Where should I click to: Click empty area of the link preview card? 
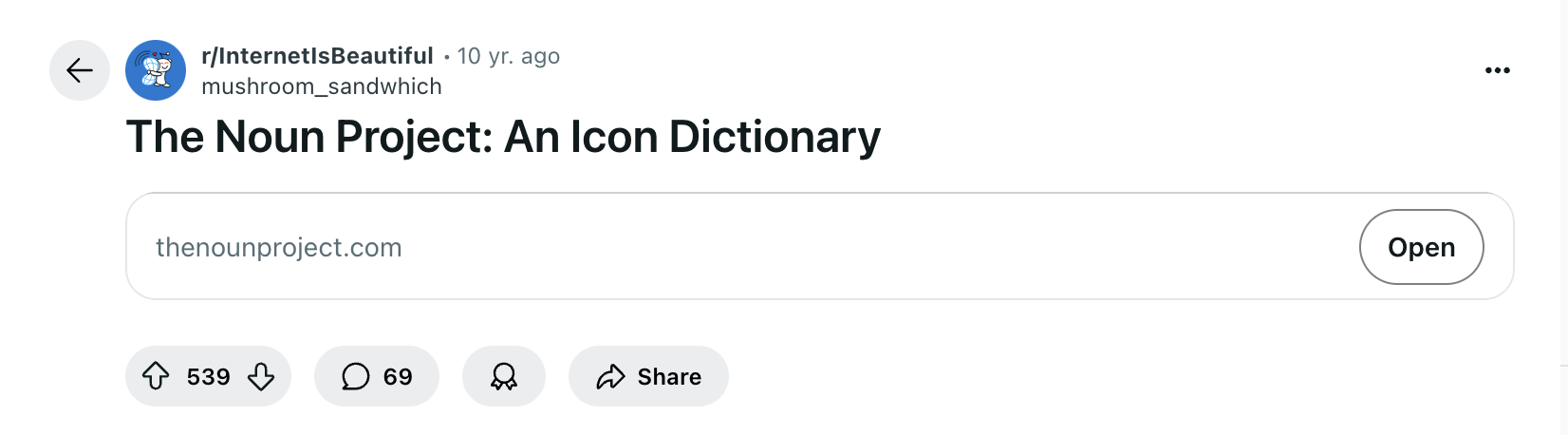tap(854, 247)
